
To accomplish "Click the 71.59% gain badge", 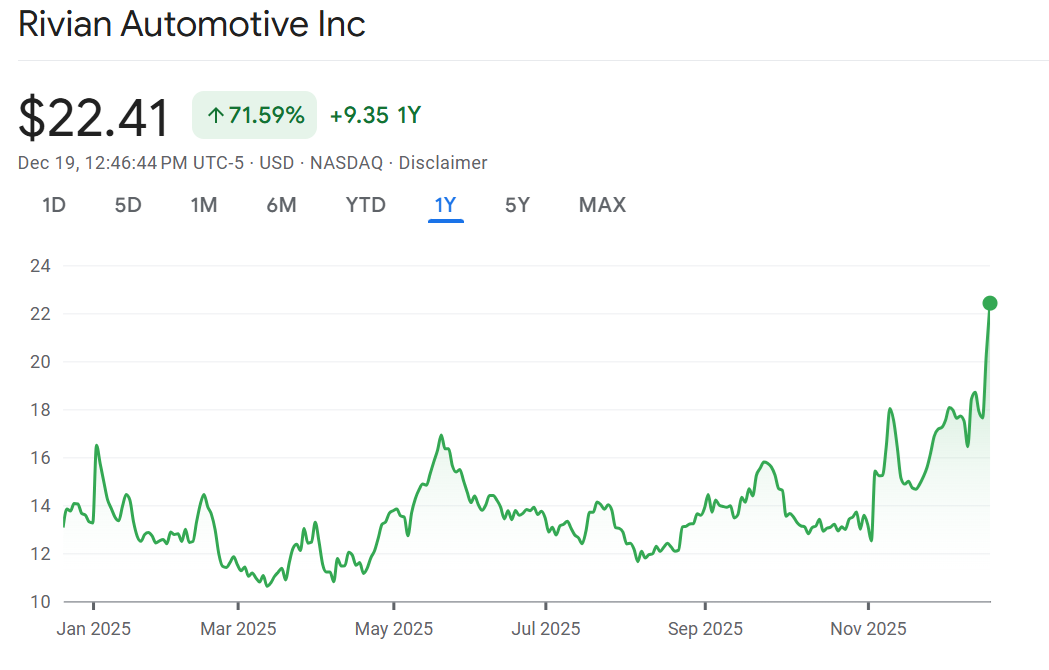I will (254, 115).
